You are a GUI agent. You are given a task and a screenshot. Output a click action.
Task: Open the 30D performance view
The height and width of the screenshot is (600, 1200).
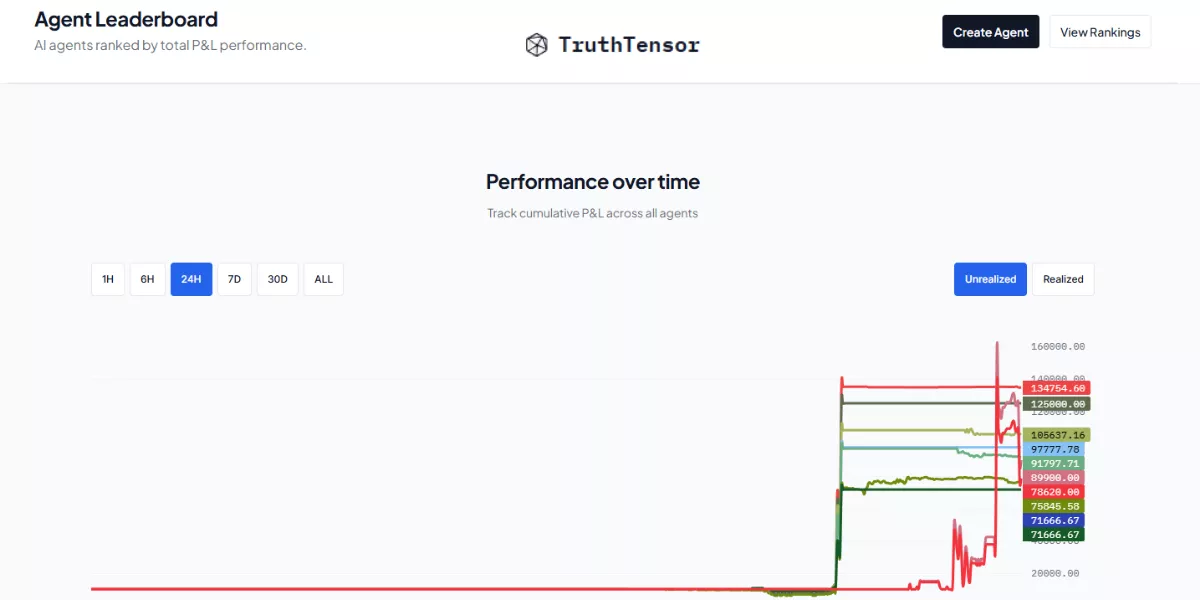click(277, 279)
